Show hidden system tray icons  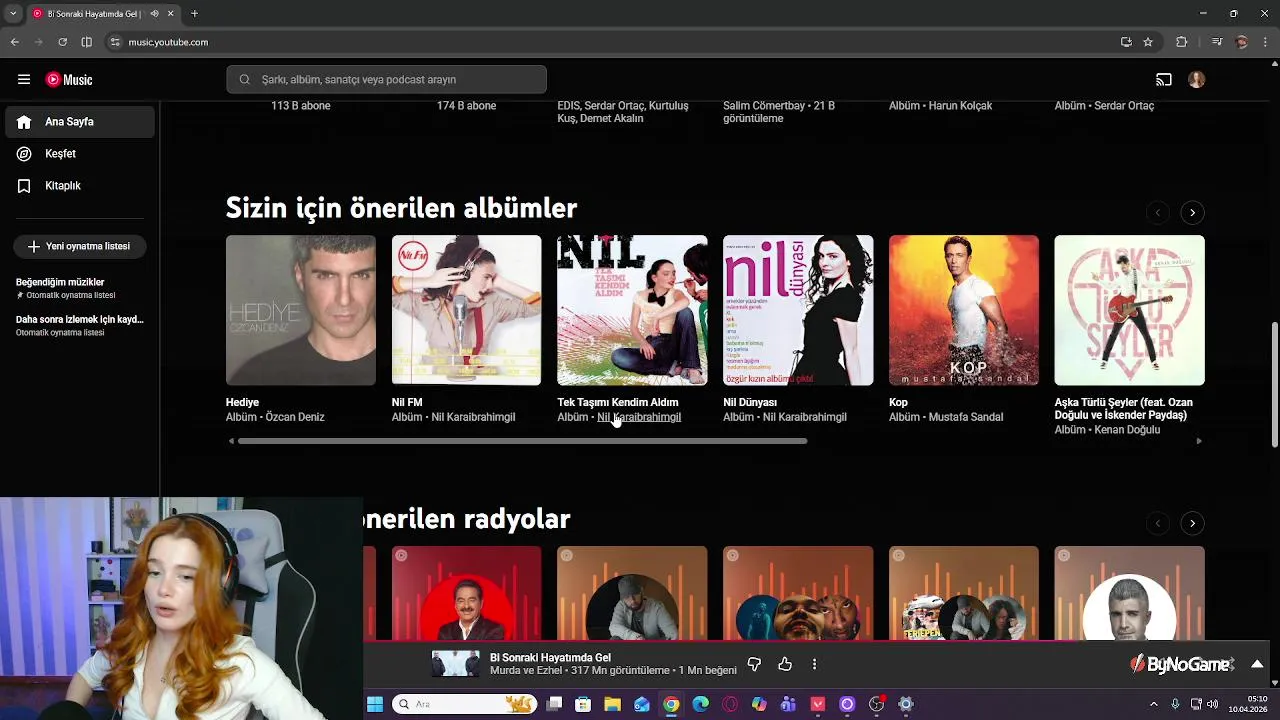coord(1154,704)
